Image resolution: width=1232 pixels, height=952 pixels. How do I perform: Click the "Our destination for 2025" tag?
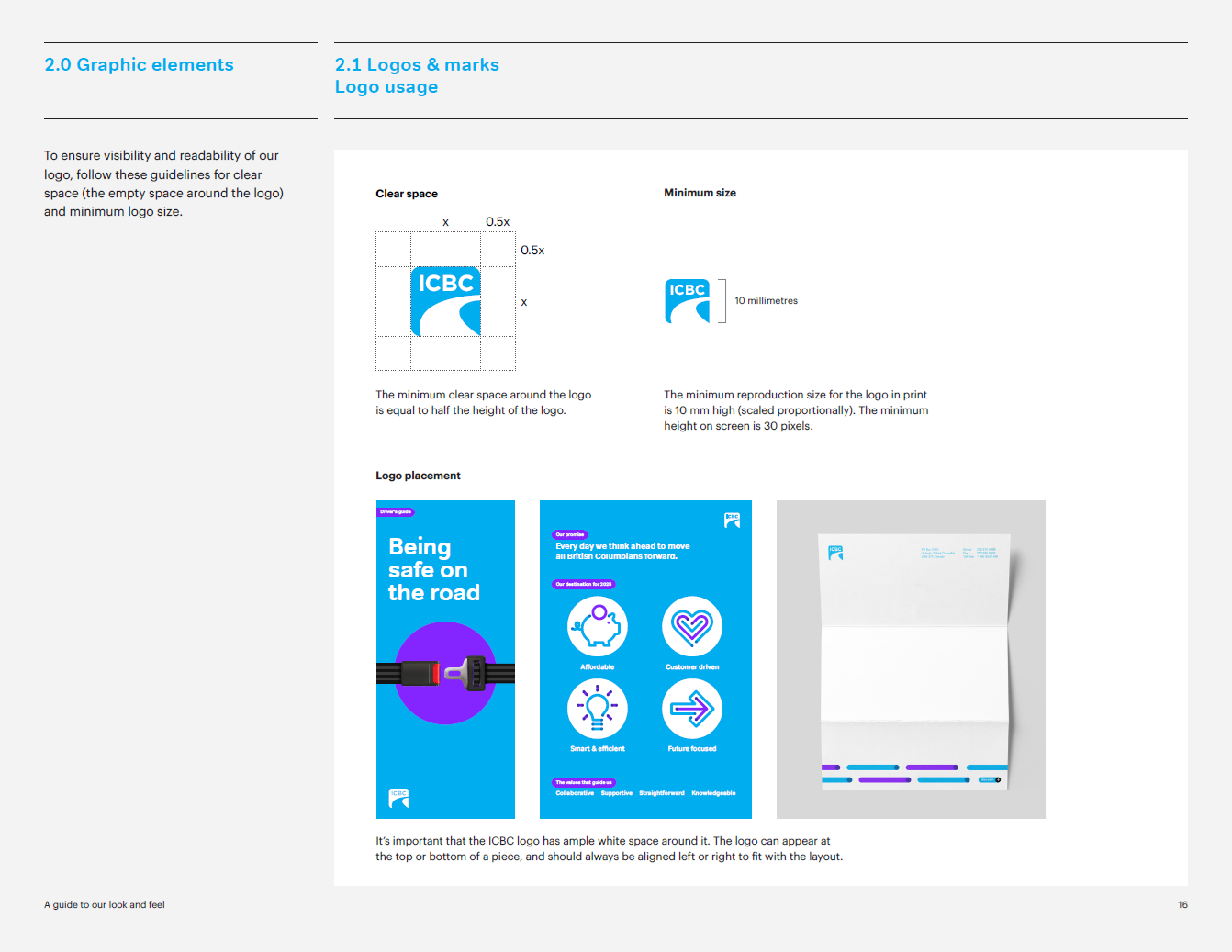pyautogui.click(x=584, y=584)
